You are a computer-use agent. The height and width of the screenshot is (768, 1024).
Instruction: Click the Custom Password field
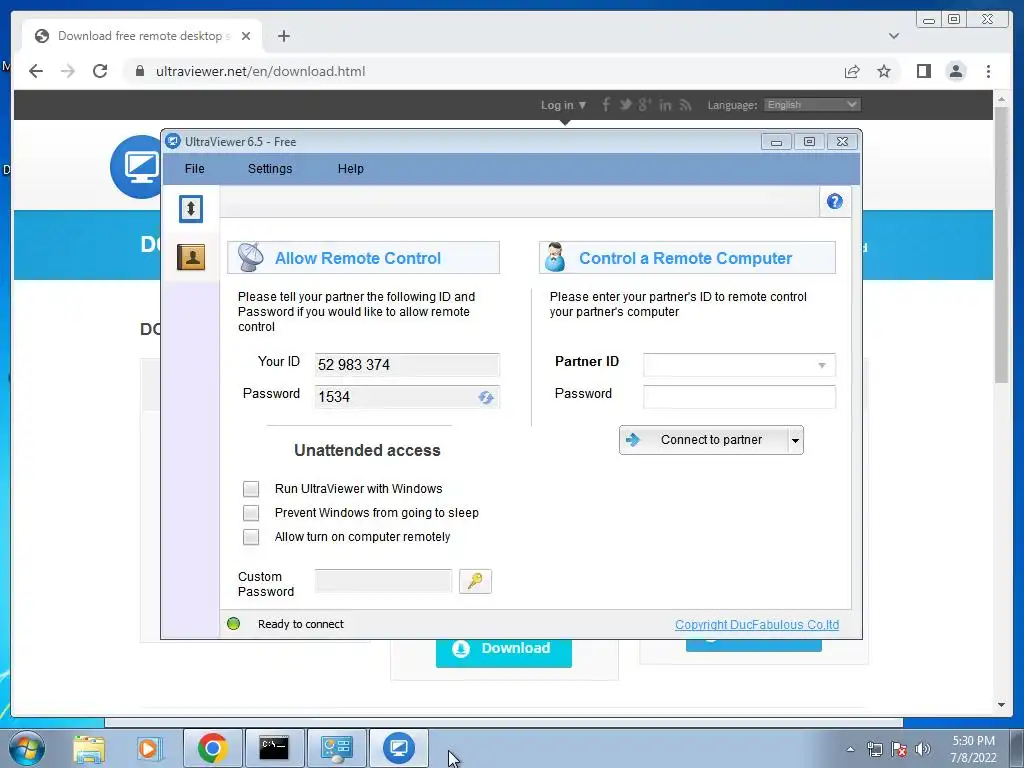(x=383, y=581)
